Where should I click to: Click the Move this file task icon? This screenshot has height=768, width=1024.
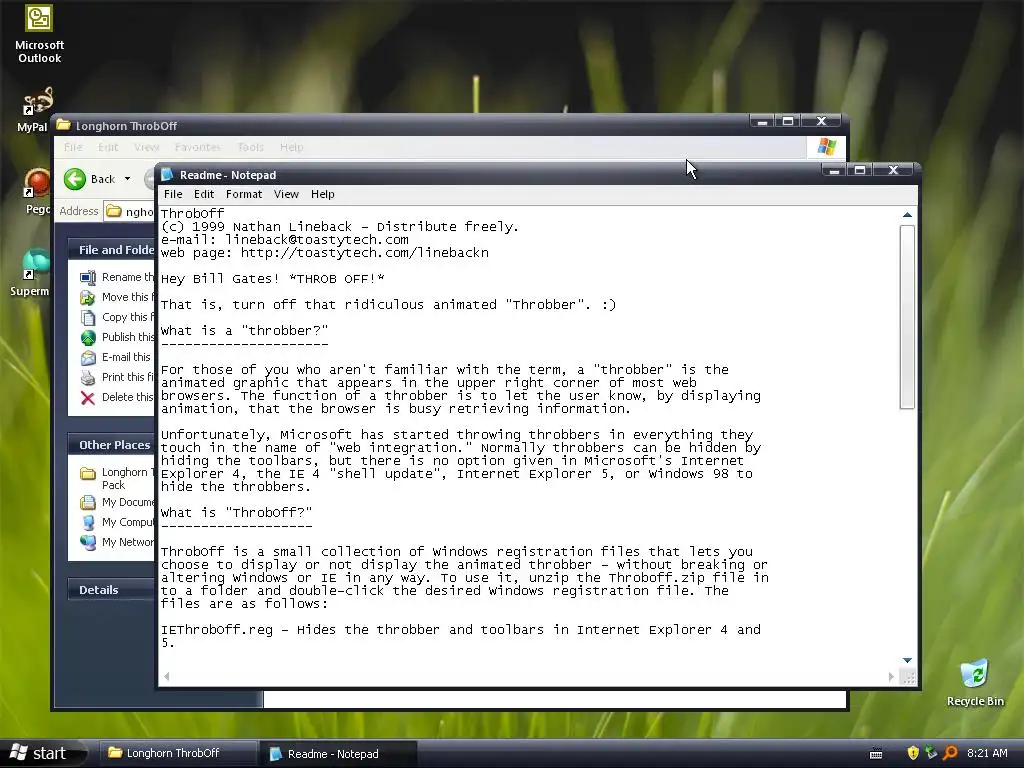click(88, 298)
